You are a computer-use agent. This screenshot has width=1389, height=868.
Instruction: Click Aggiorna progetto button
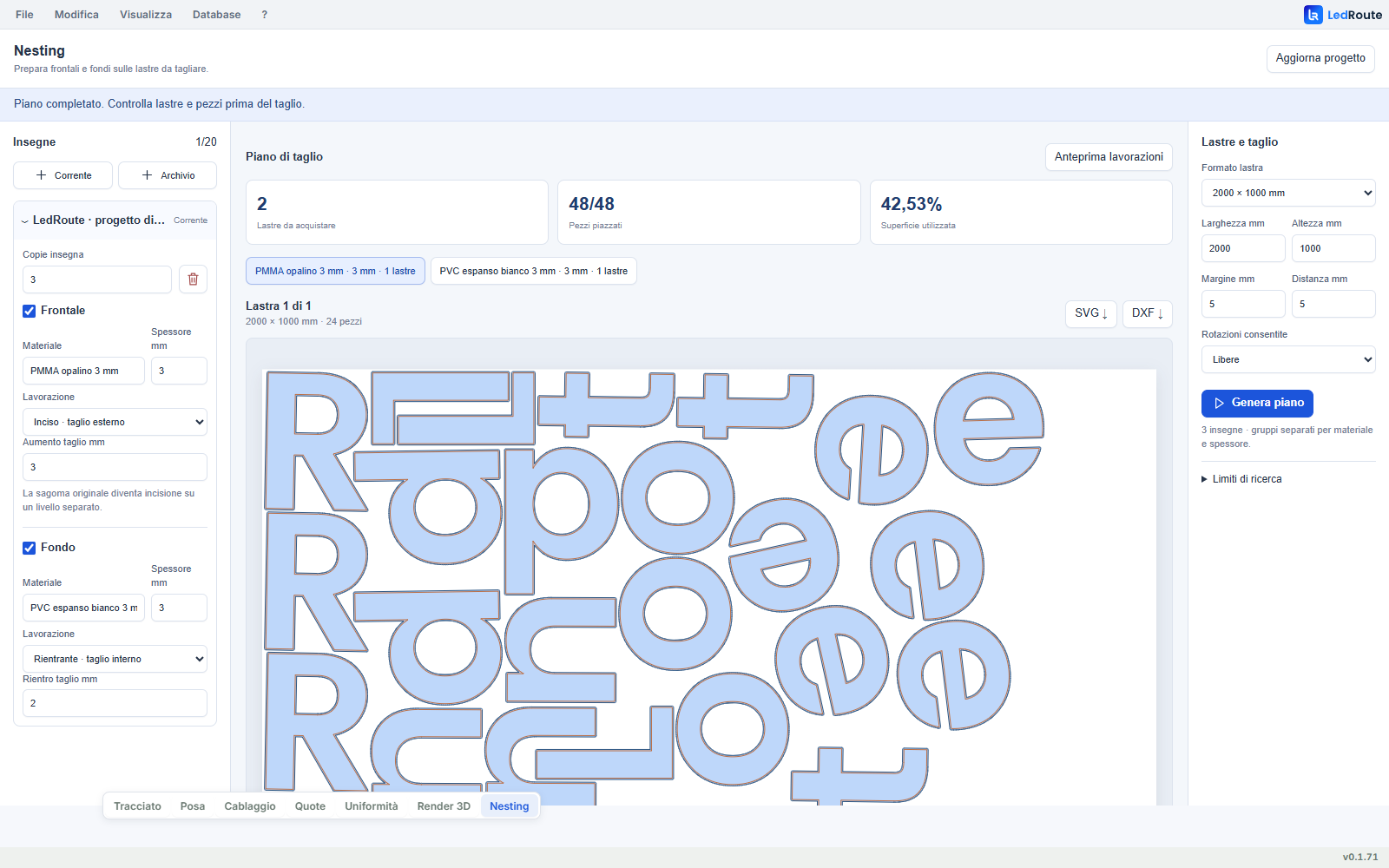[x=1320, y=59]
